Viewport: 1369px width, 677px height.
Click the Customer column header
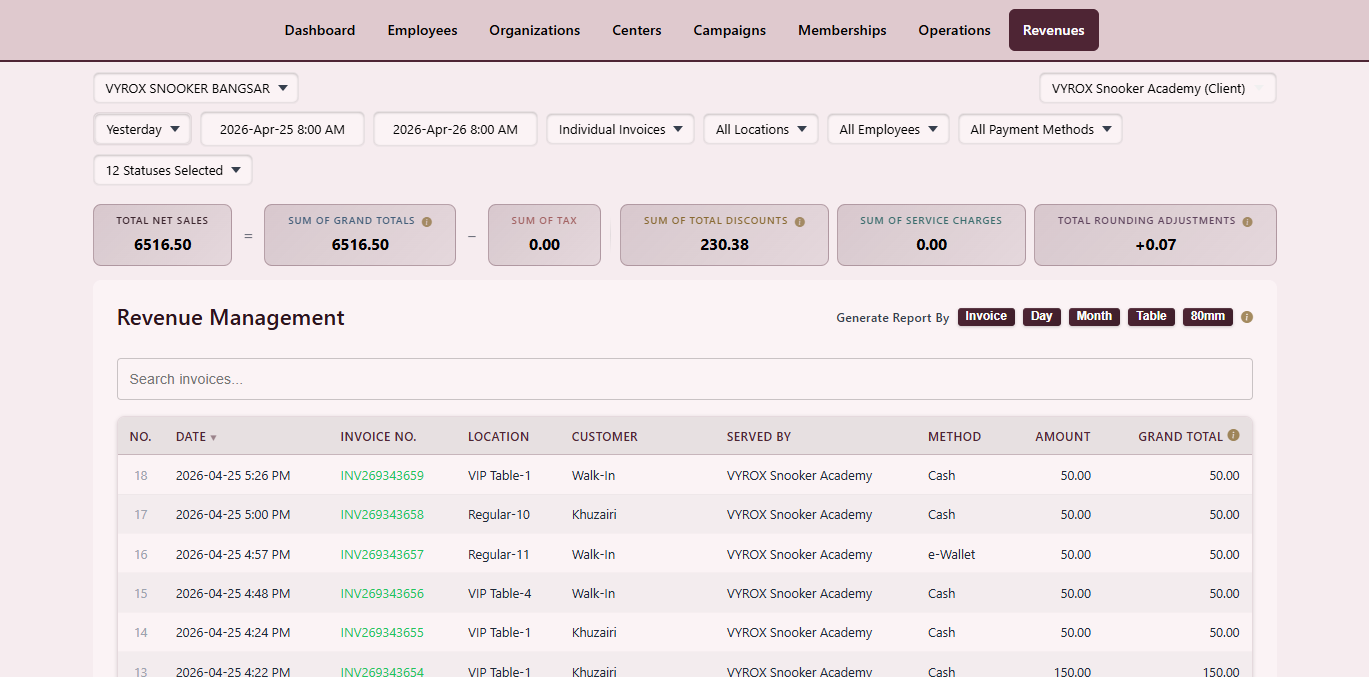click(604, 437)
